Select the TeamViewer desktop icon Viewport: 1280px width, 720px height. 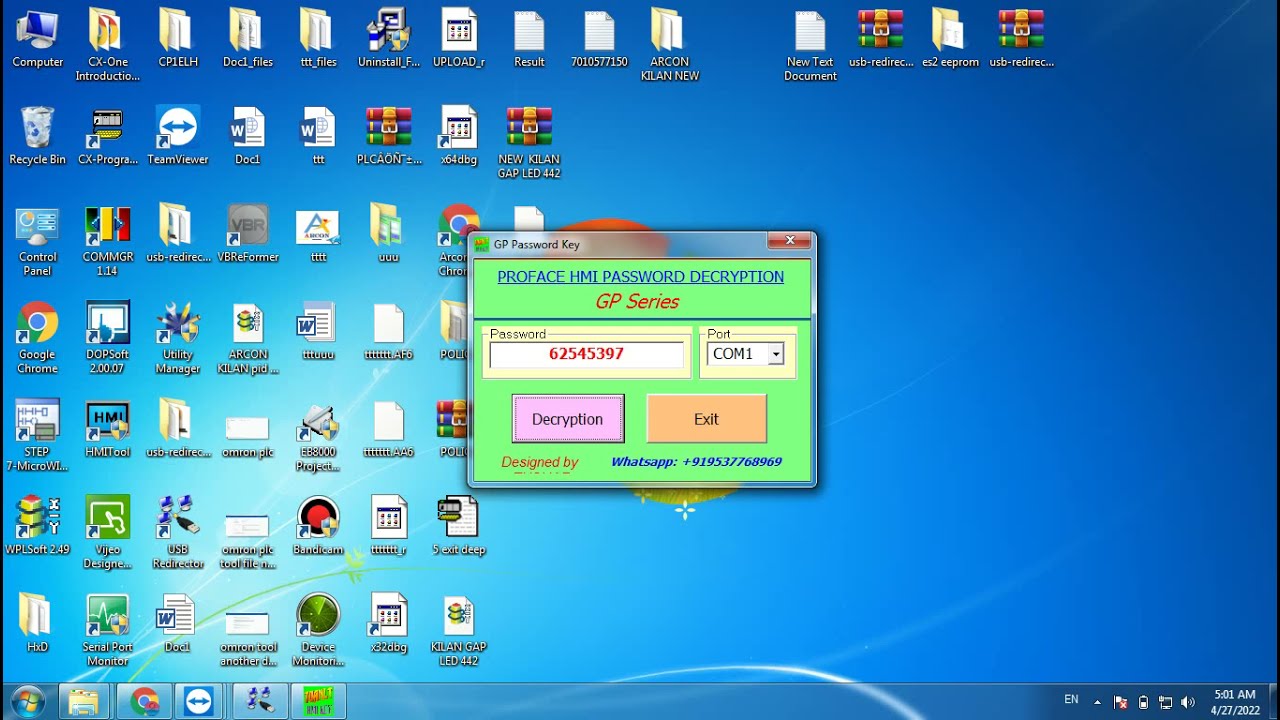(178, 136)
